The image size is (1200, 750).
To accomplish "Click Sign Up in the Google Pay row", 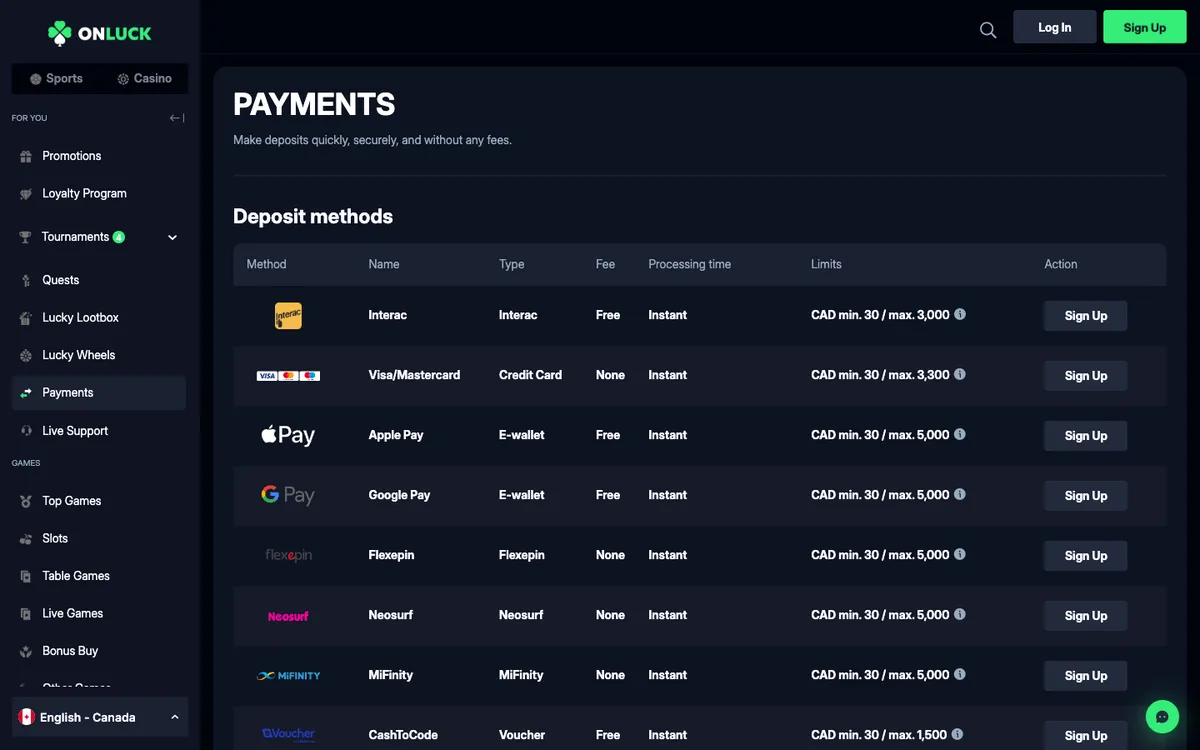I will 1085,496.
